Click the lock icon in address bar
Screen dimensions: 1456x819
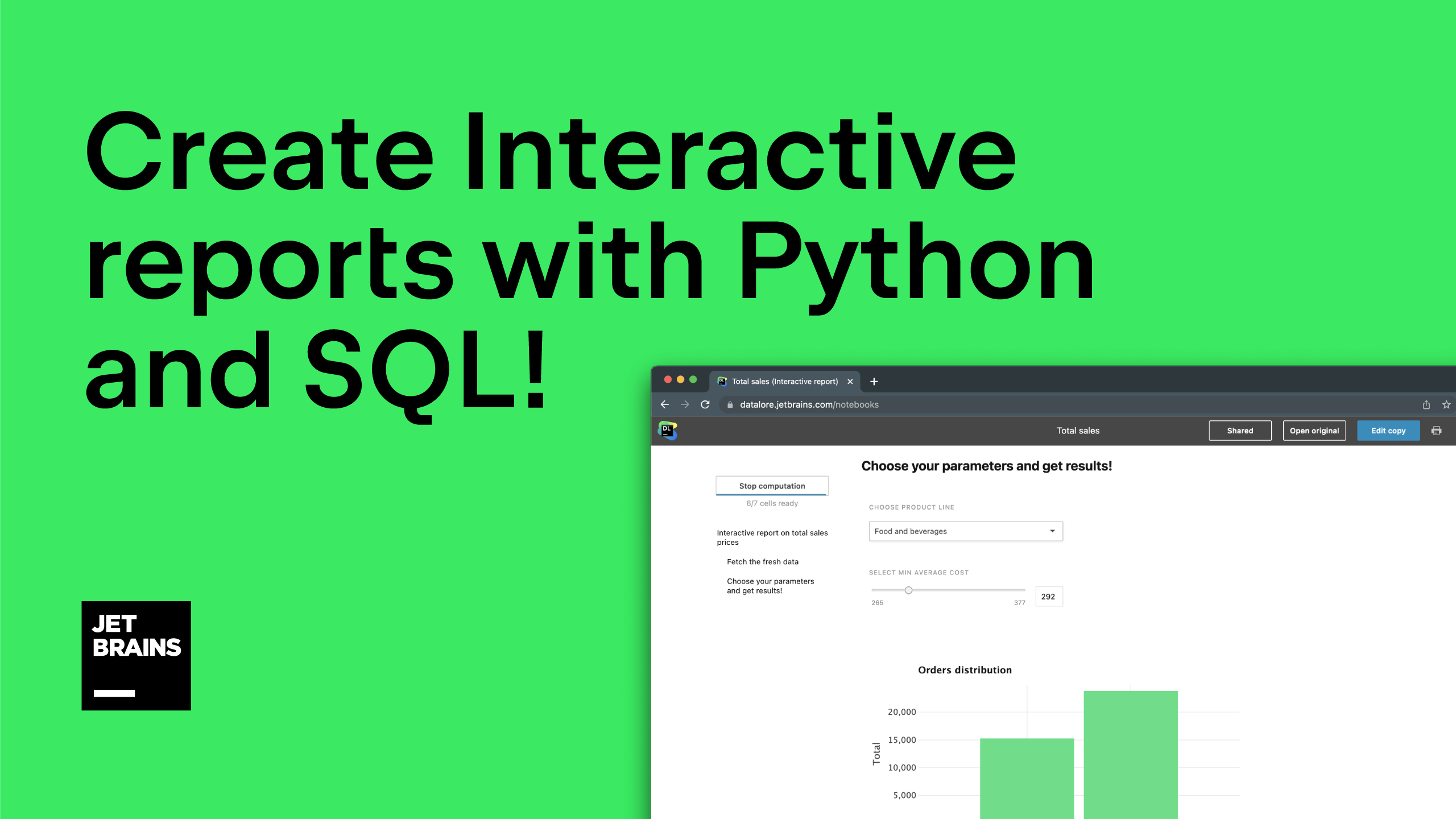coord(730,405)
